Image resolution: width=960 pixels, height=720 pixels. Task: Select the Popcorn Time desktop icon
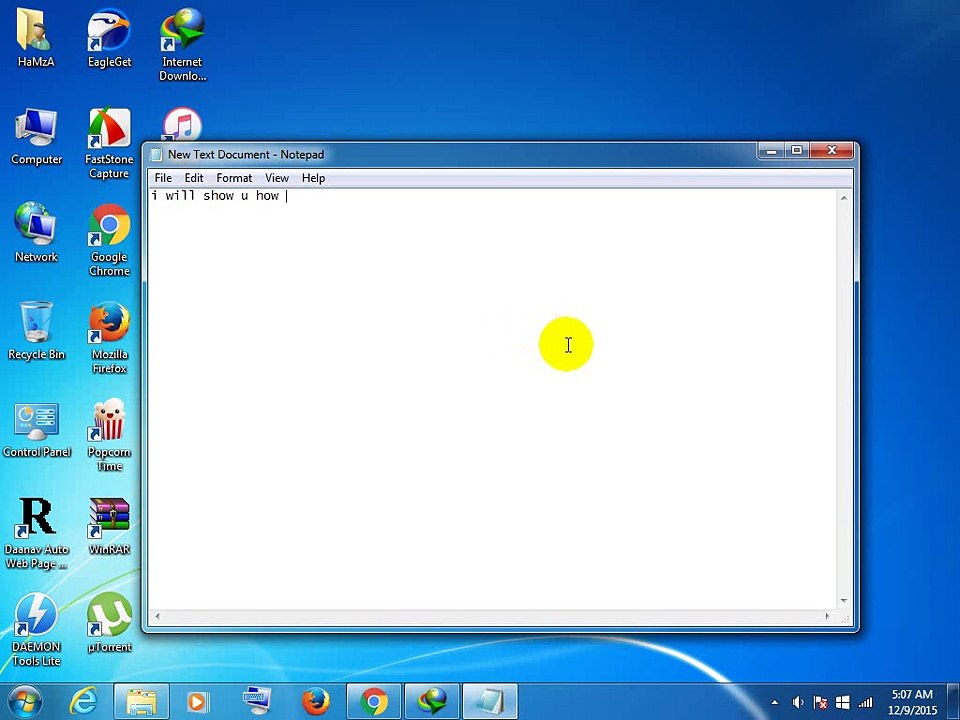pyautogui.click(x=109, y=435)
